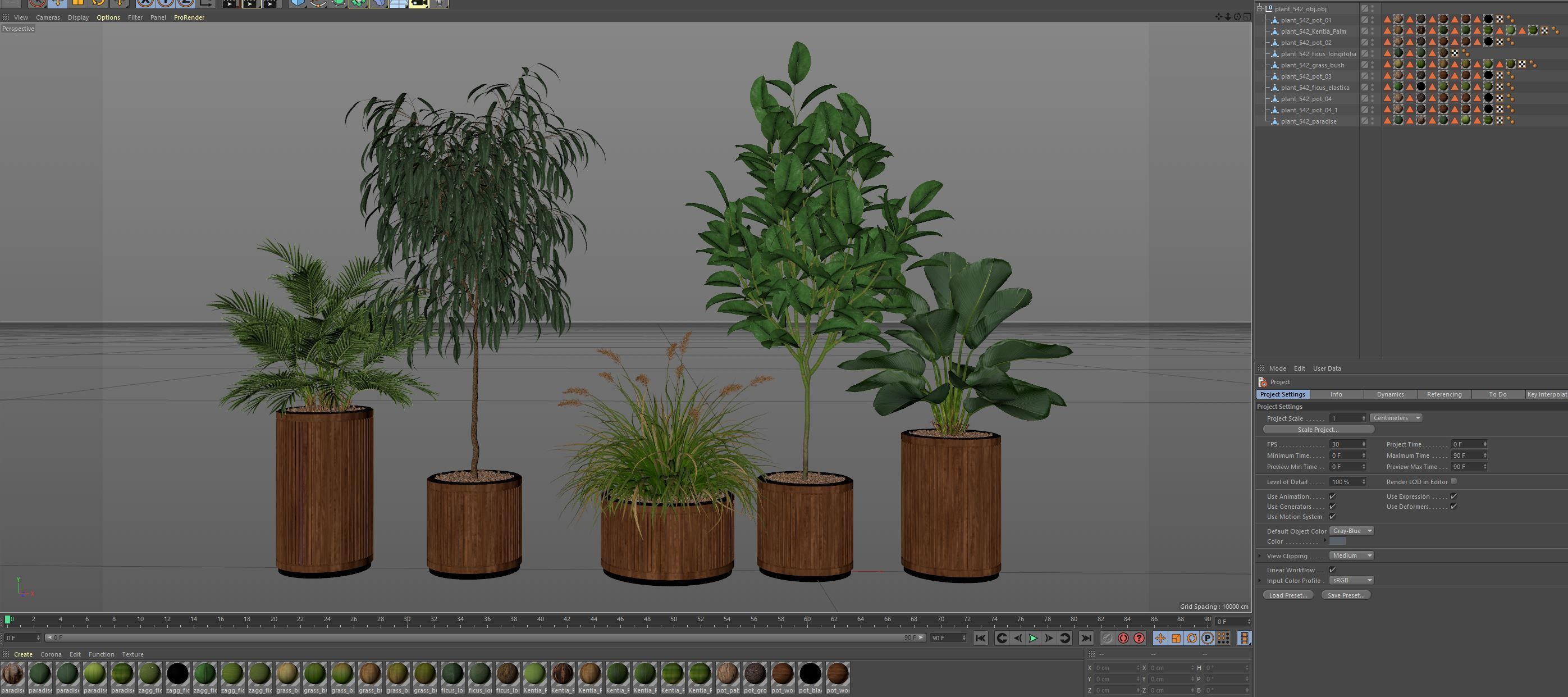This screenshot has width=1568, height=697.
Task: Switch to Referencing tab
Action: (1444, 394)
